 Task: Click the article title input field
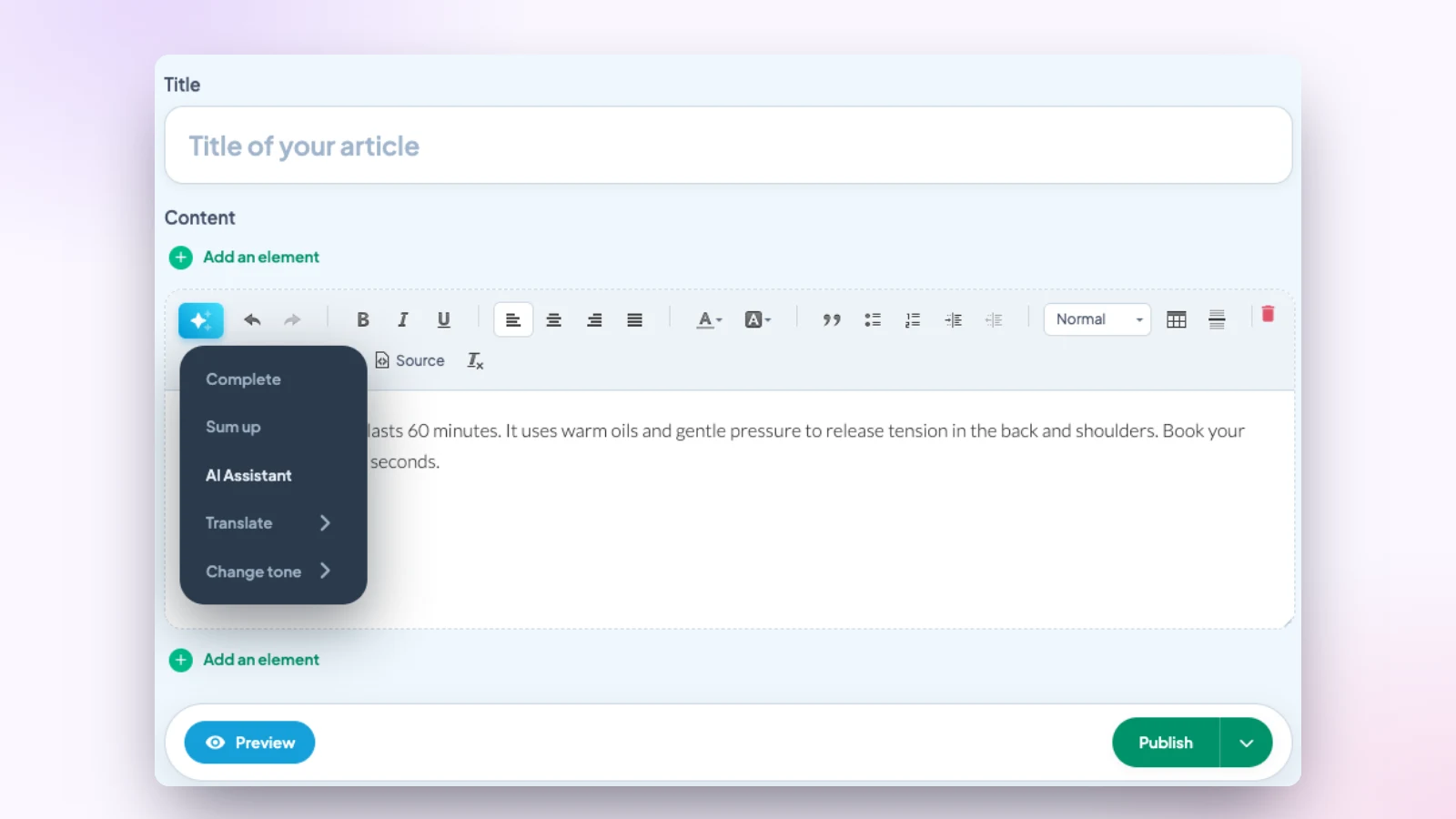728,146
